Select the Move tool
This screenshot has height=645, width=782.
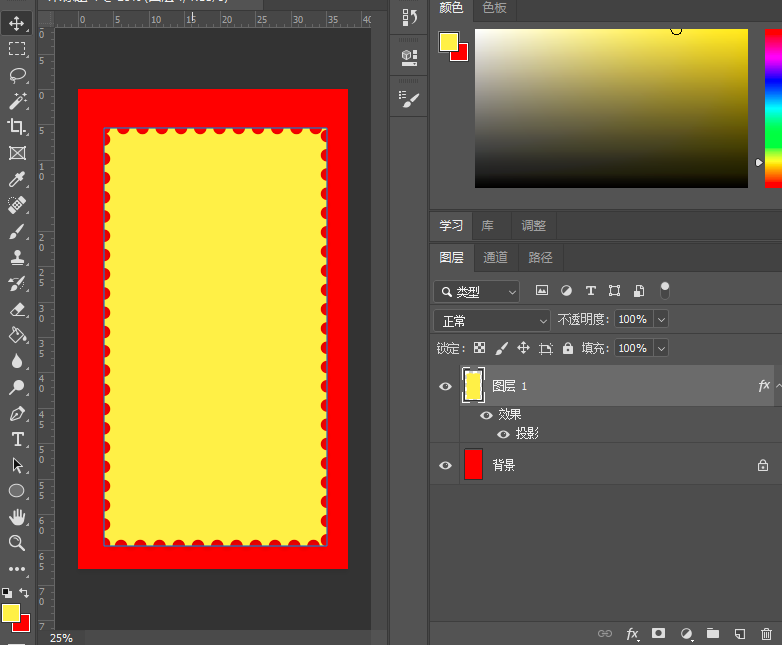coord(17,23)
